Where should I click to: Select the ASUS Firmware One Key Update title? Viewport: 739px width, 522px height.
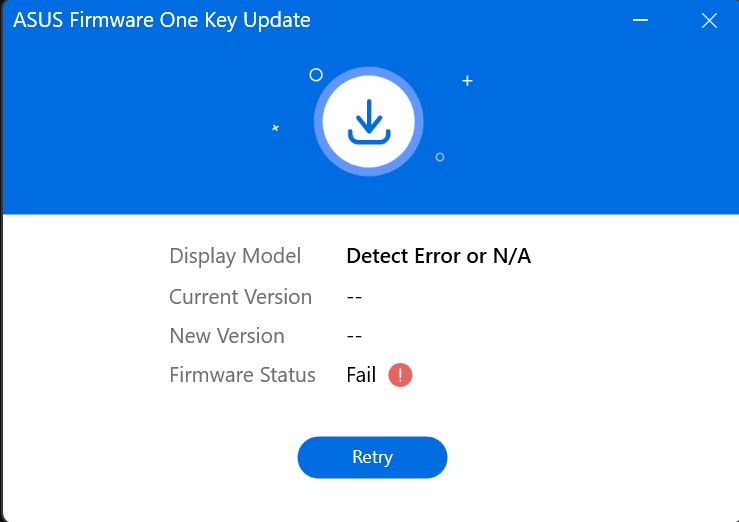point(162,20)
